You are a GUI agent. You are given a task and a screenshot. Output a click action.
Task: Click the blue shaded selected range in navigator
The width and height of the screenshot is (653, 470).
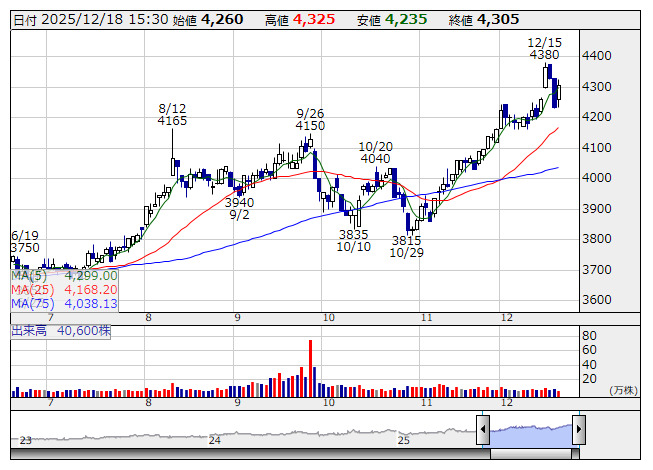530,432
